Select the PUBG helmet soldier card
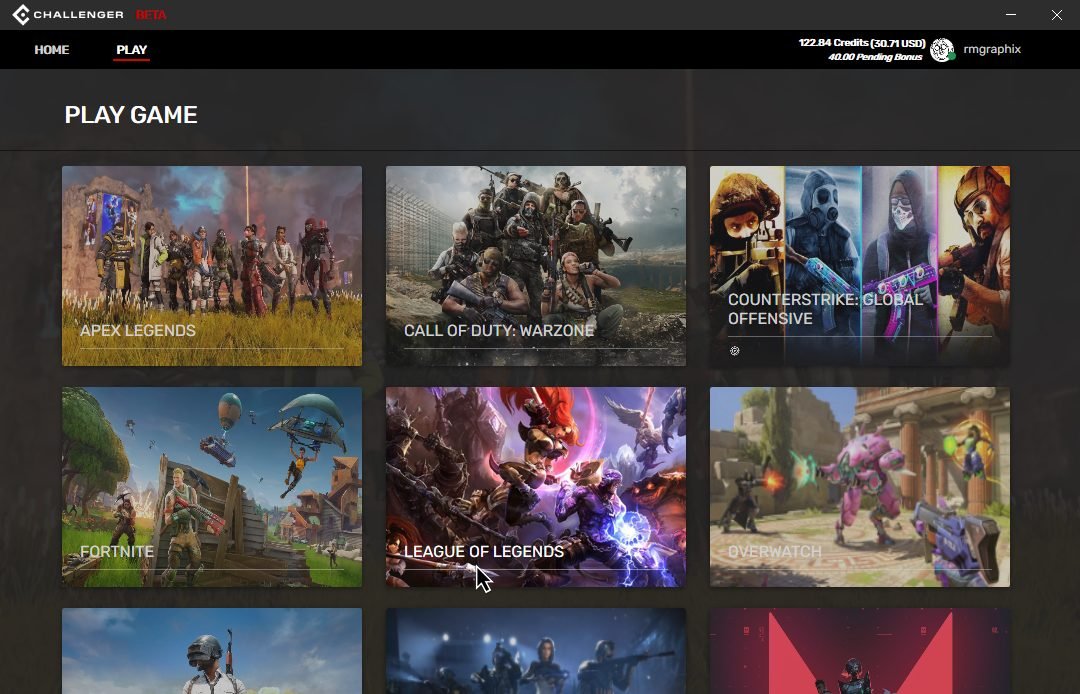The image size is (1080, 694). click(x=212, y=651)
